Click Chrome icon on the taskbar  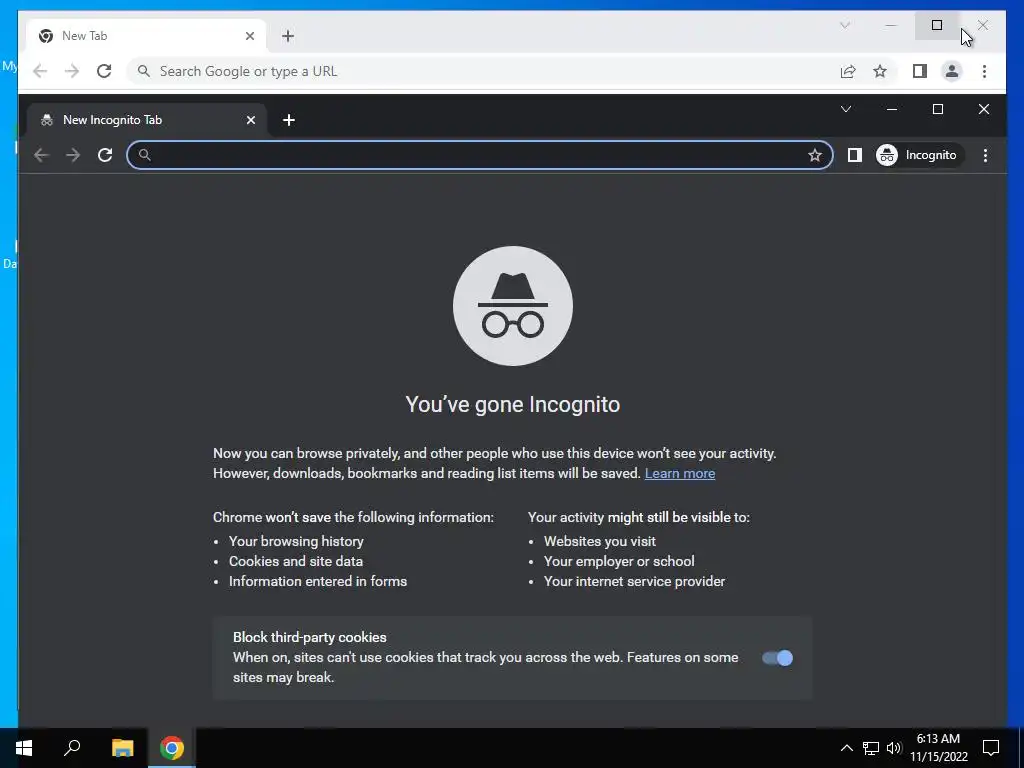click(172, 748)
